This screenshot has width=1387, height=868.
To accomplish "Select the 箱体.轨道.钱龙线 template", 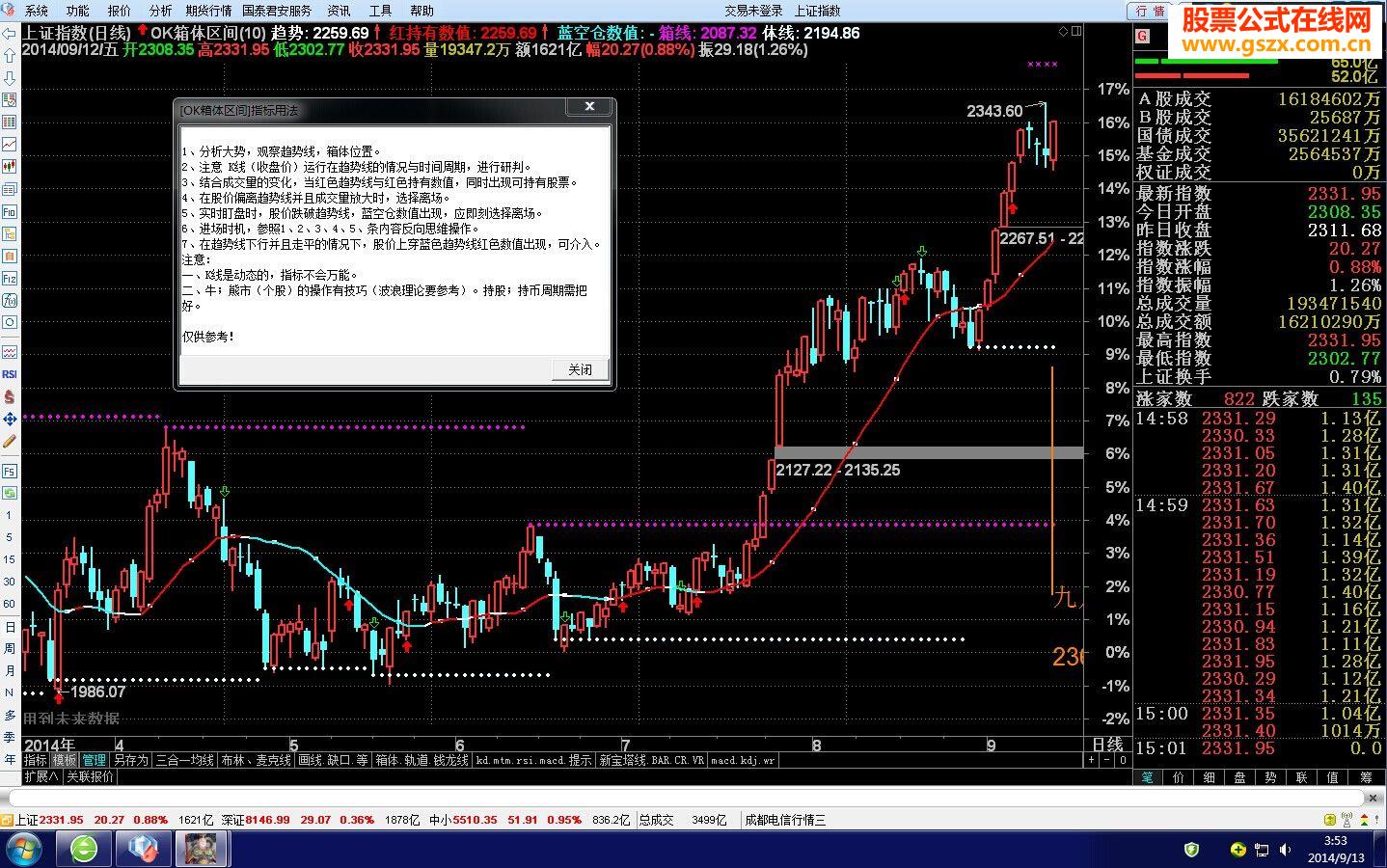I will click(x=422, y=760).
